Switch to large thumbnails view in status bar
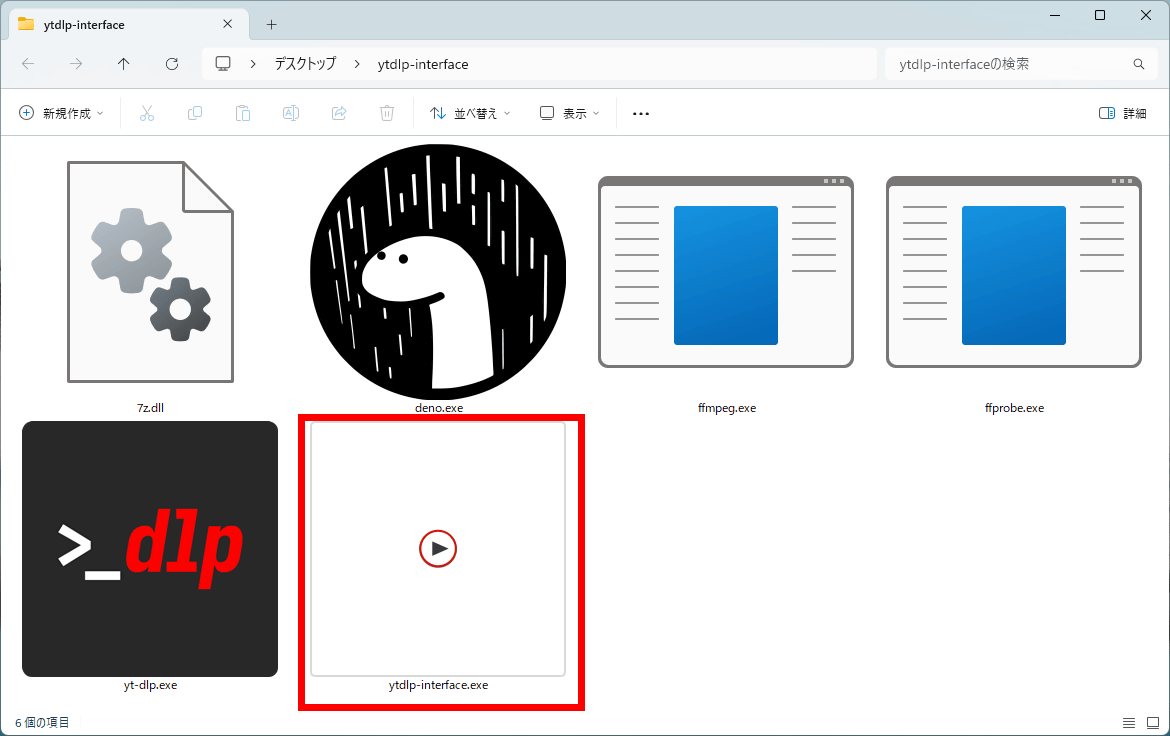 [1152, 722]
